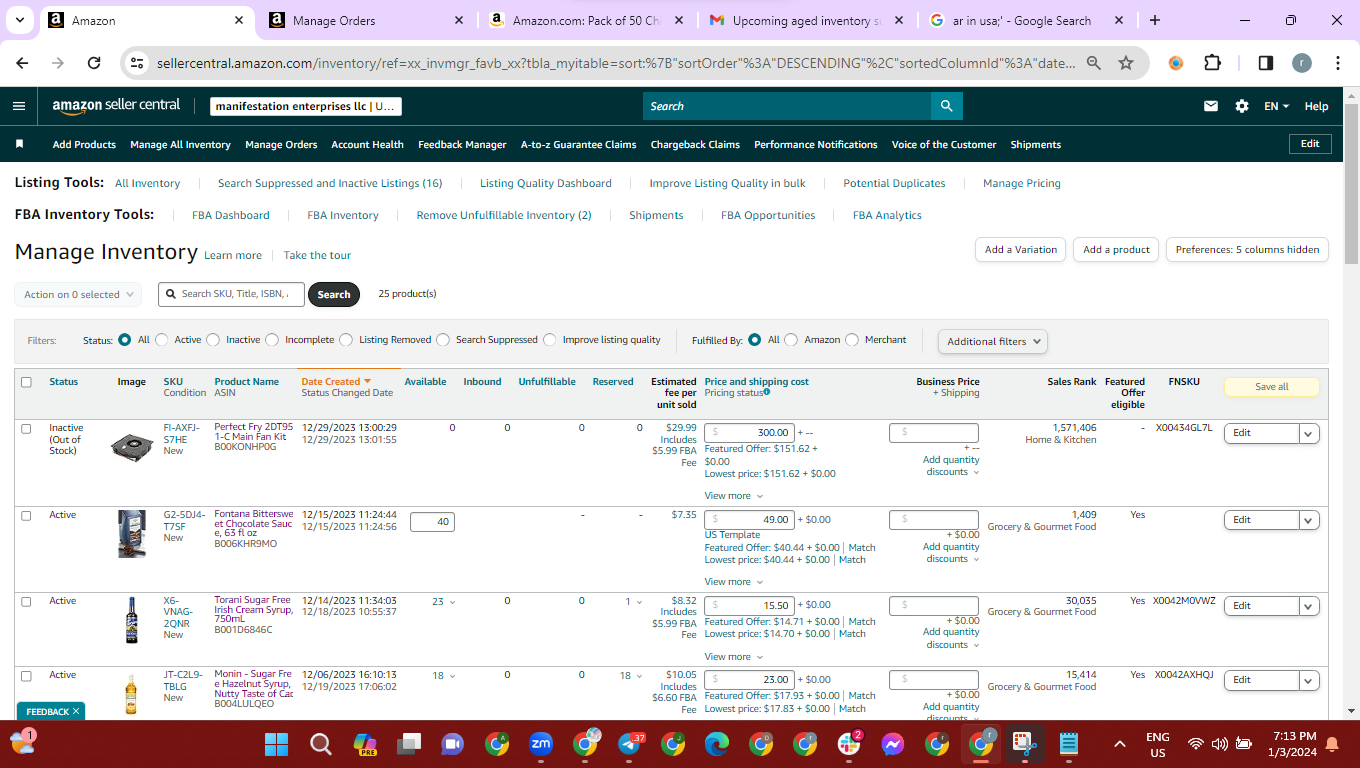The image size is (1360, 768).
Task: Expand available quantity 23 for Torani syrup
Action: (x=443, y=602)
